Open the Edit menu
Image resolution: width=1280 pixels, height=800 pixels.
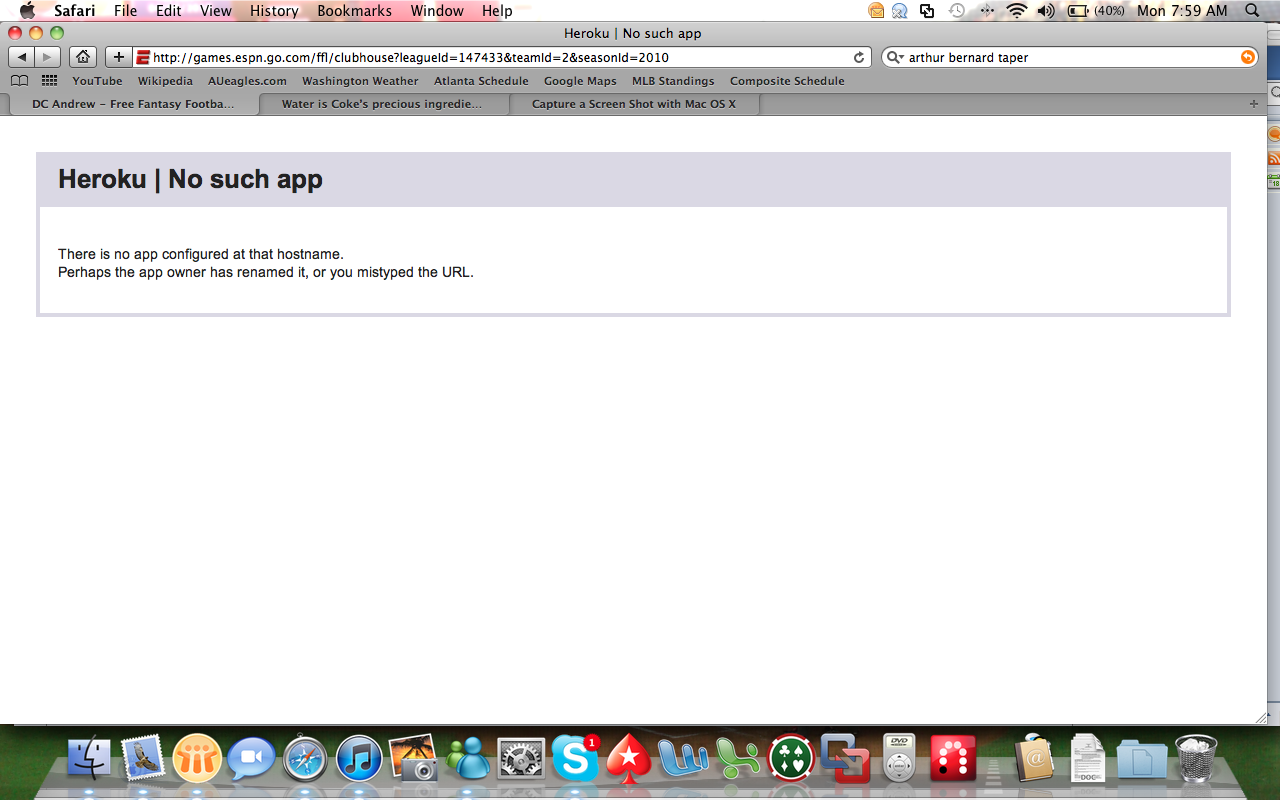pos(168,11)
